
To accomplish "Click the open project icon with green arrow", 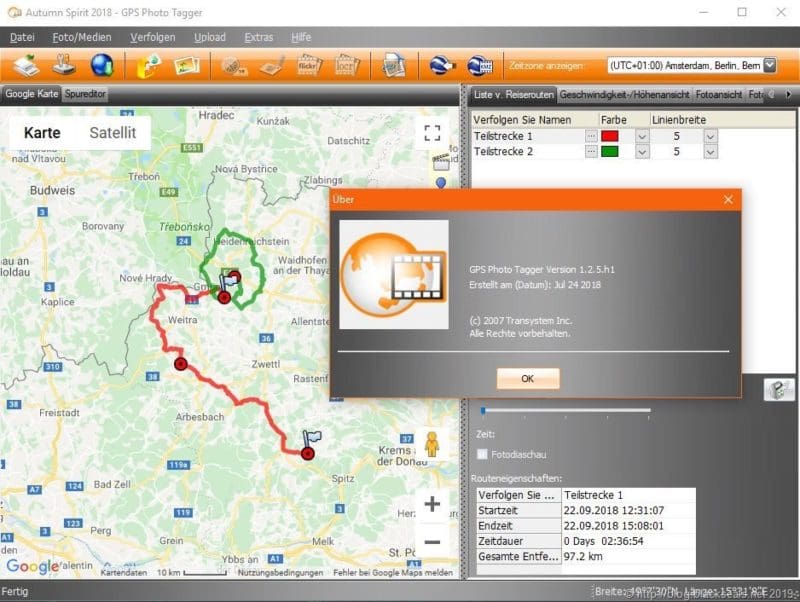I will click(x=26, y=65).
